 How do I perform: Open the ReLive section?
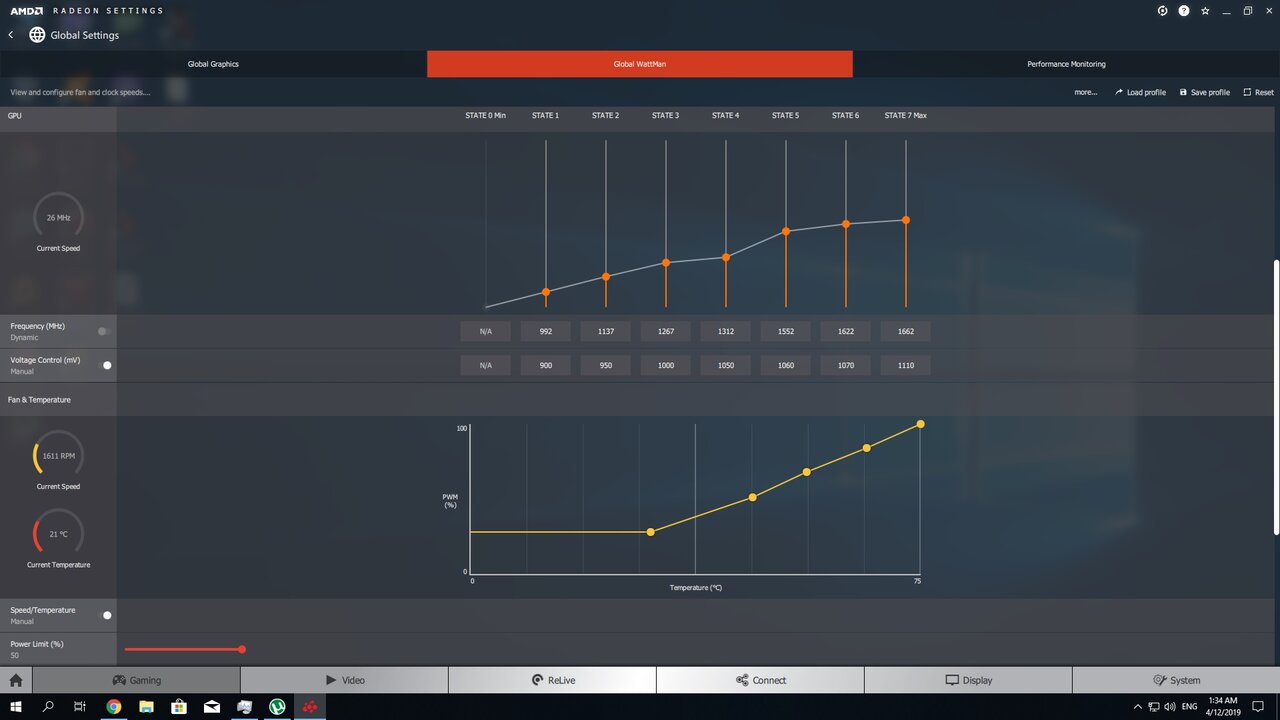552,680
